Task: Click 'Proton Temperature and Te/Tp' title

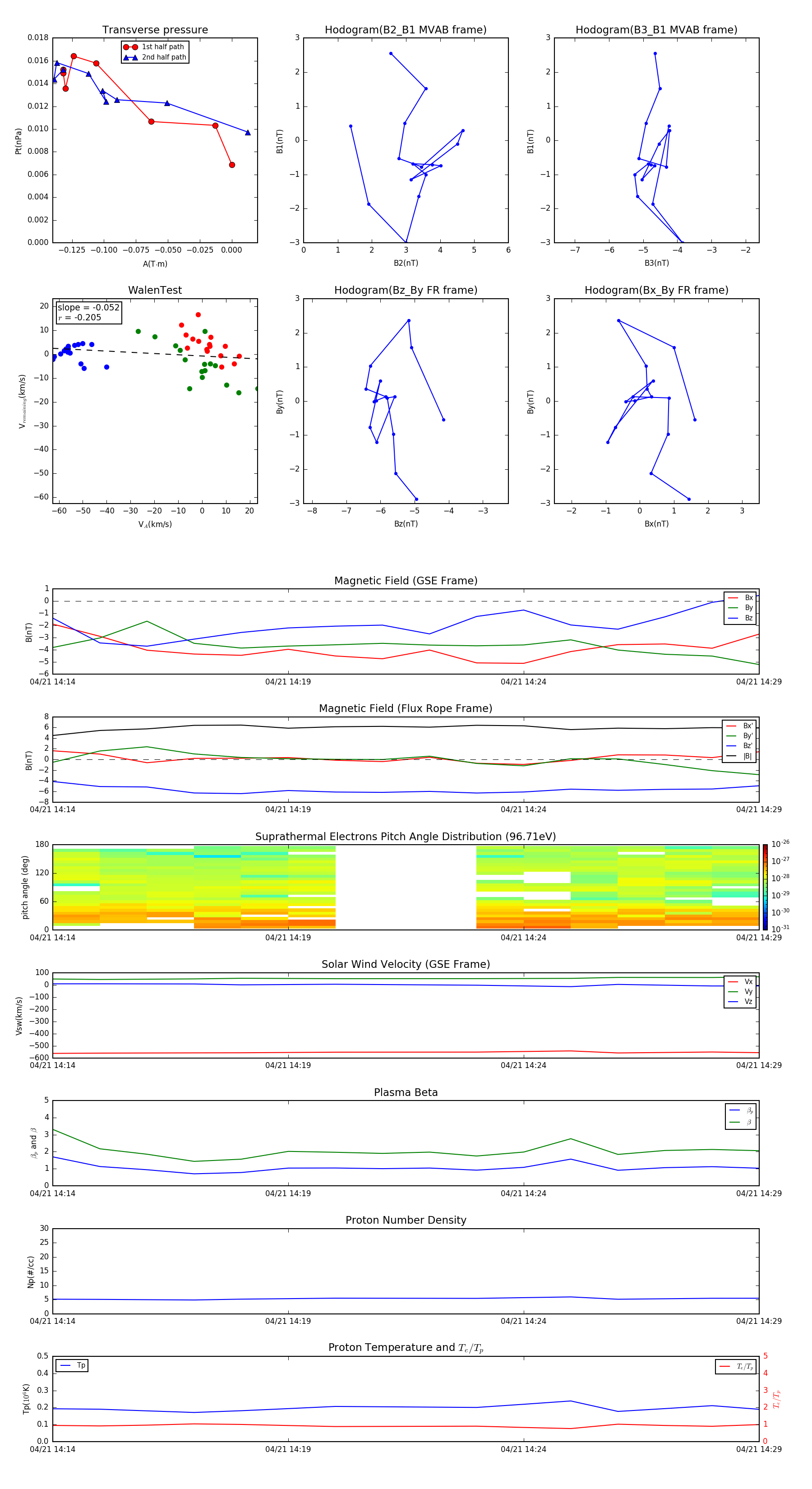Action: [x=406, y=1348]
